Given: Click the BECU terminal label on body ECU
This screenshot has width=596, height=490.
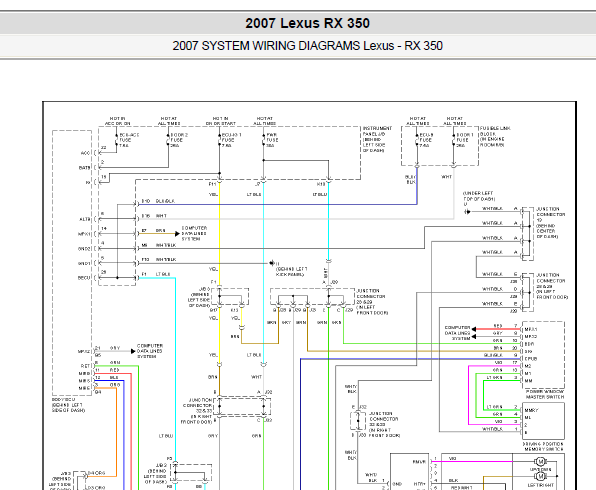Looking at the screenshot, I should coord(84,278).
